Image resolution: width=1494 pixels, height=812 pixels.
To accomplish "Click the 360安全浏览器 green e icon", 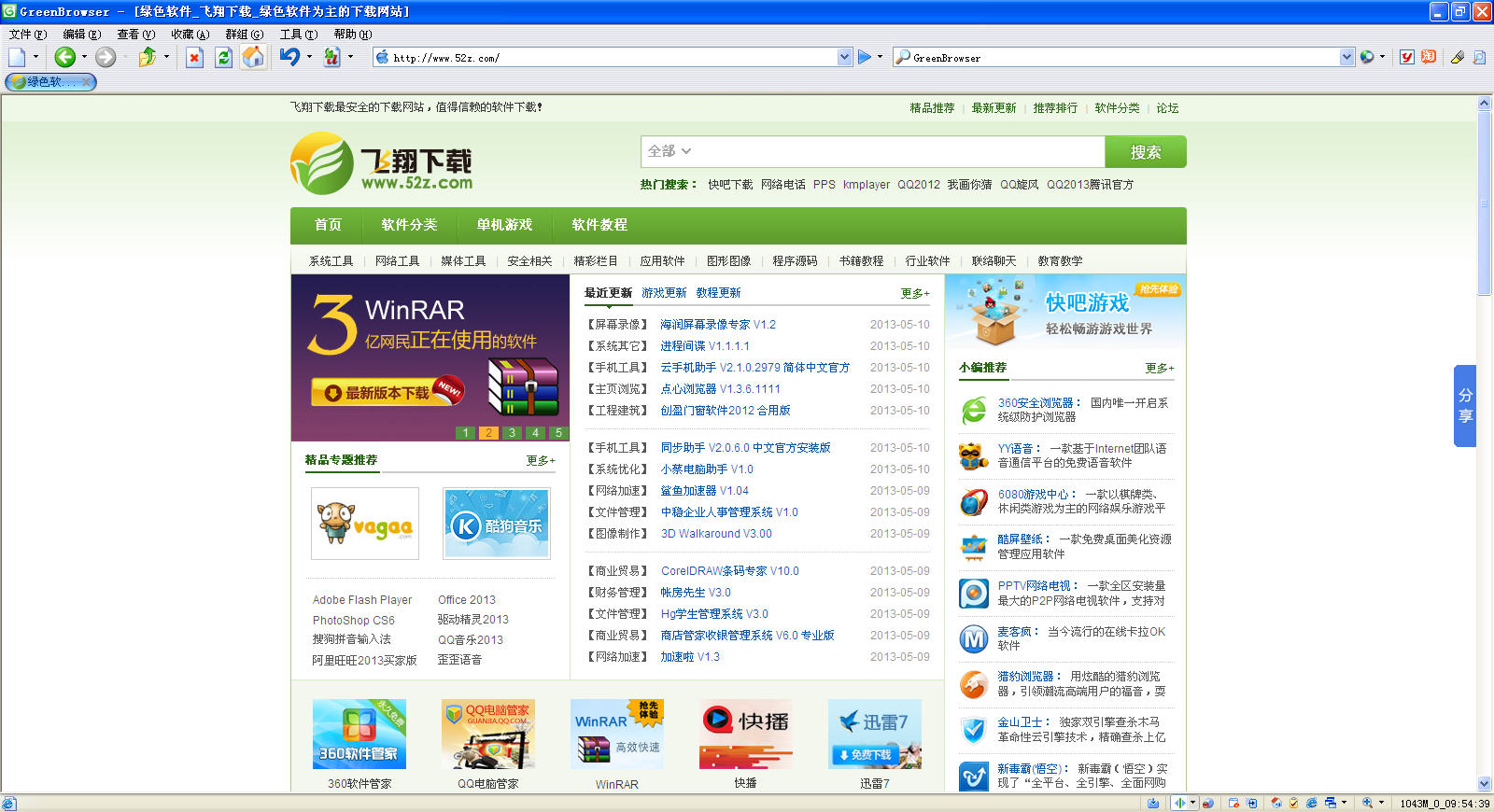I will 974,410.
